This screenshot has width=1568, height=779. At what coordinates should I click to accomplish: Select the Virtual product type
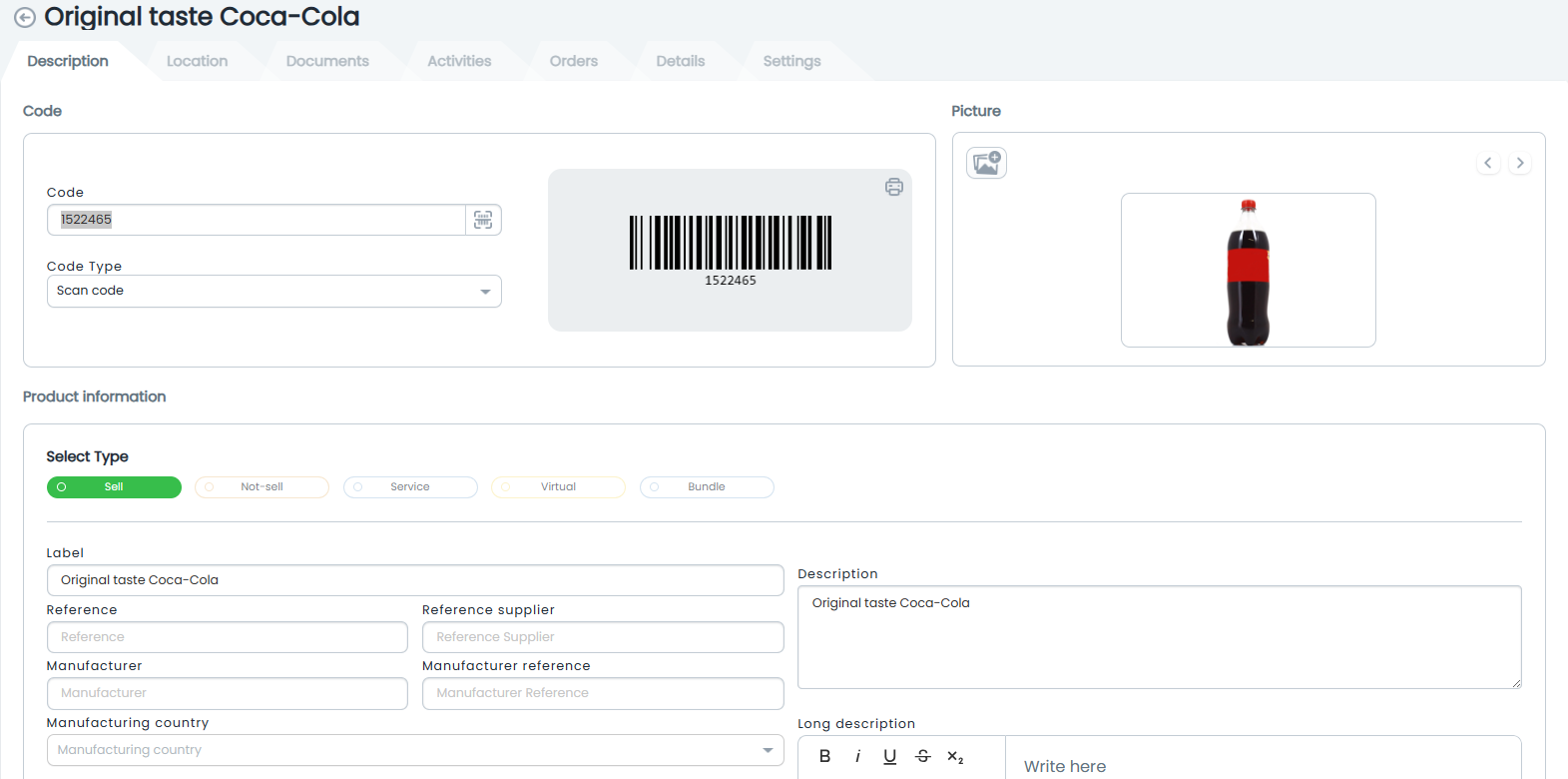click(x=558, y=487)
